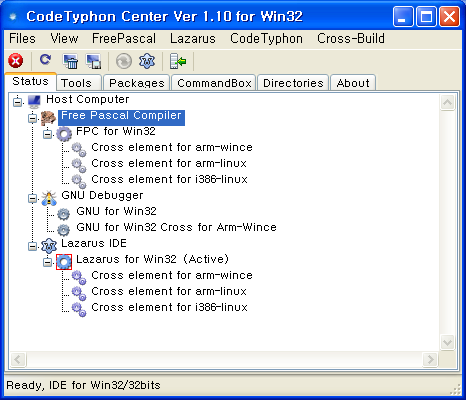Open the CodeTyphon menu
The height and width of the screenshot is (400, 466).
266,39
